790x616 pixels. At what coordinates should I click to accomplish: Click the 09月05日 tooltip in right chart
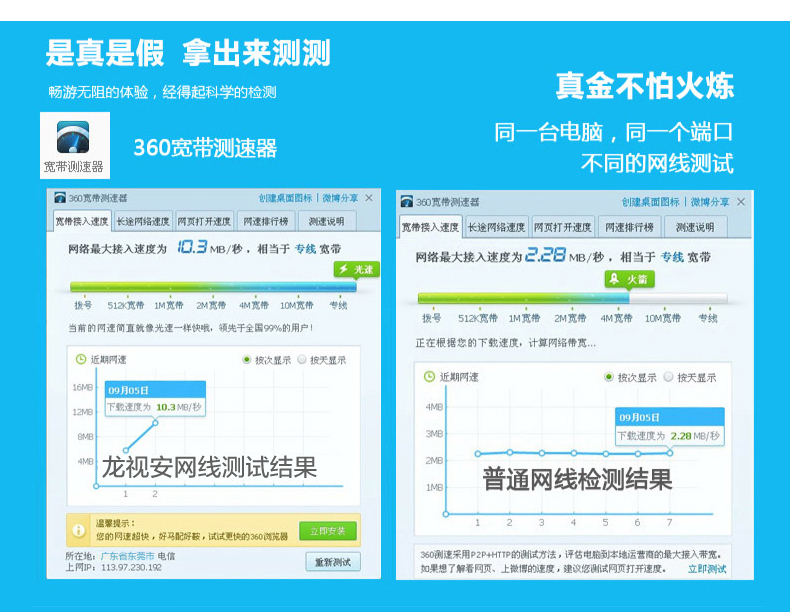pyautogui.click(x=670, y=427)
